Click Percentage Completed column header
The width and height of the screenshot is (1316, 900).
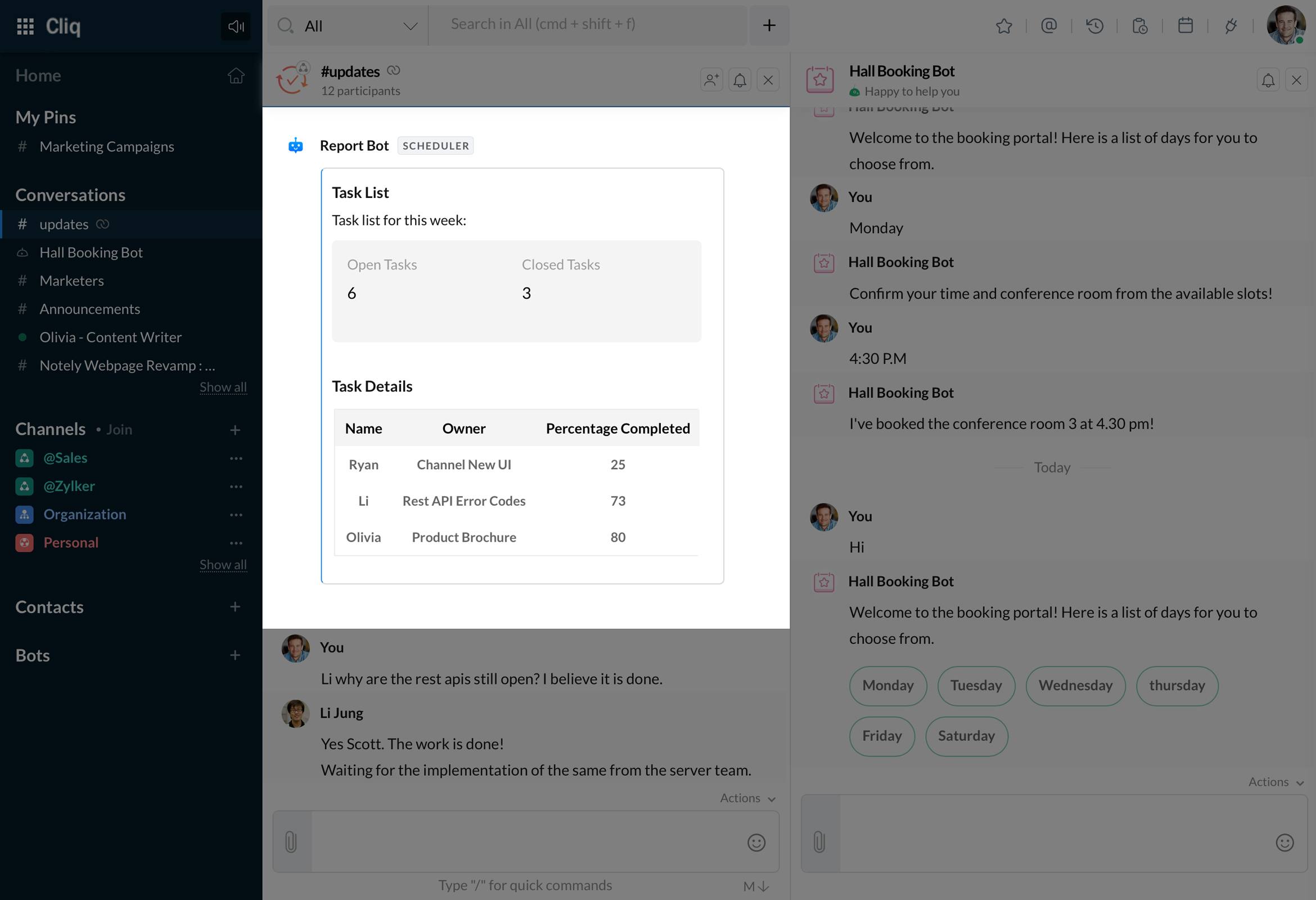[x=618, y=428]
